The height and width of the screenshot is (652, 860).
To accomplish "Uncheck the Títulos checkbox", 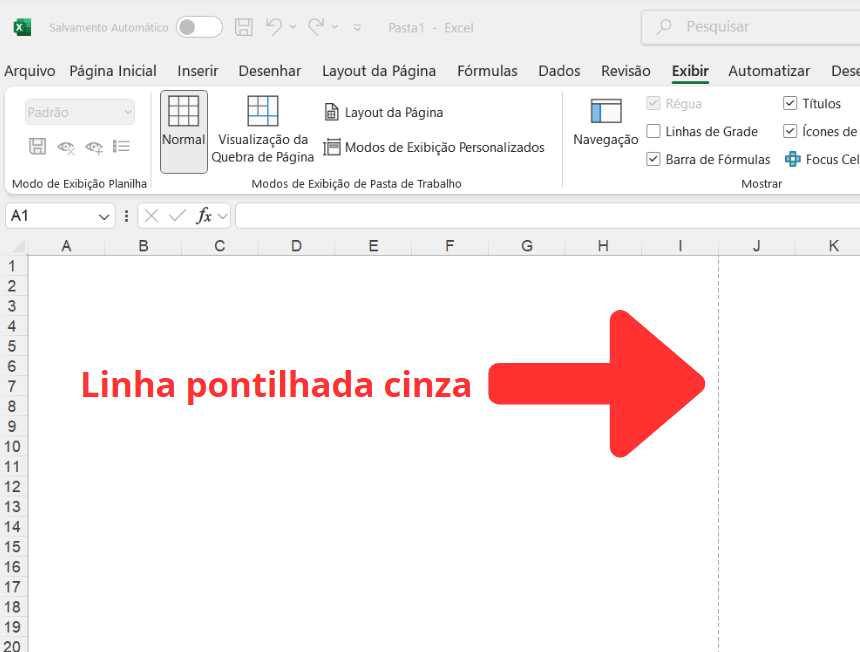I will coord(790,103).
